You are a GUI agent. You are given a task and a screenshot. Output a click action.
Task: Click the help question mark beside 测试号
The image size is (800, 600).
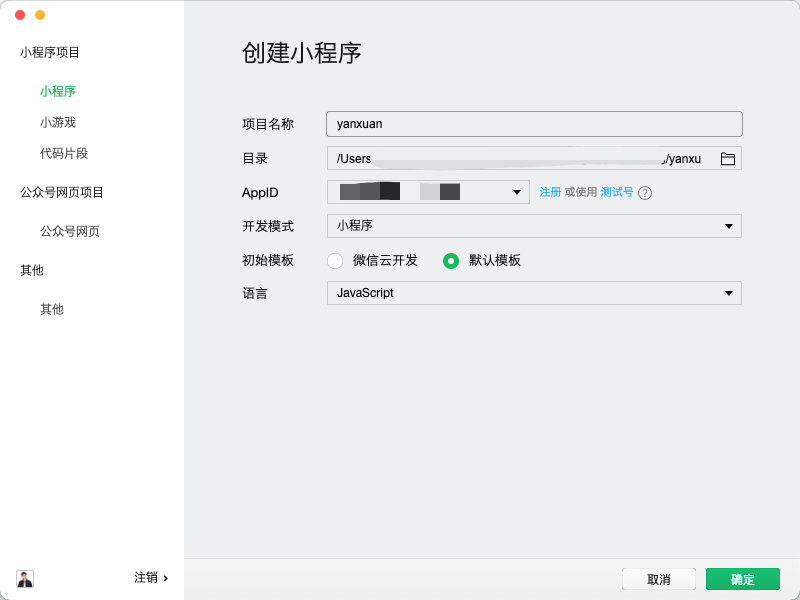(x=646, y=192)
